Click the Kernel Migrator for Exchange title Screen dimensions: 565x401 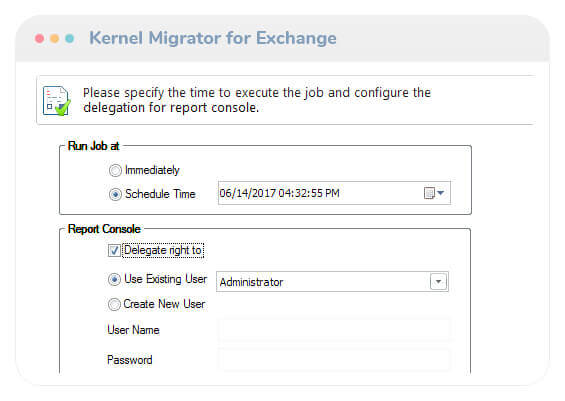(x=213, y=38)
